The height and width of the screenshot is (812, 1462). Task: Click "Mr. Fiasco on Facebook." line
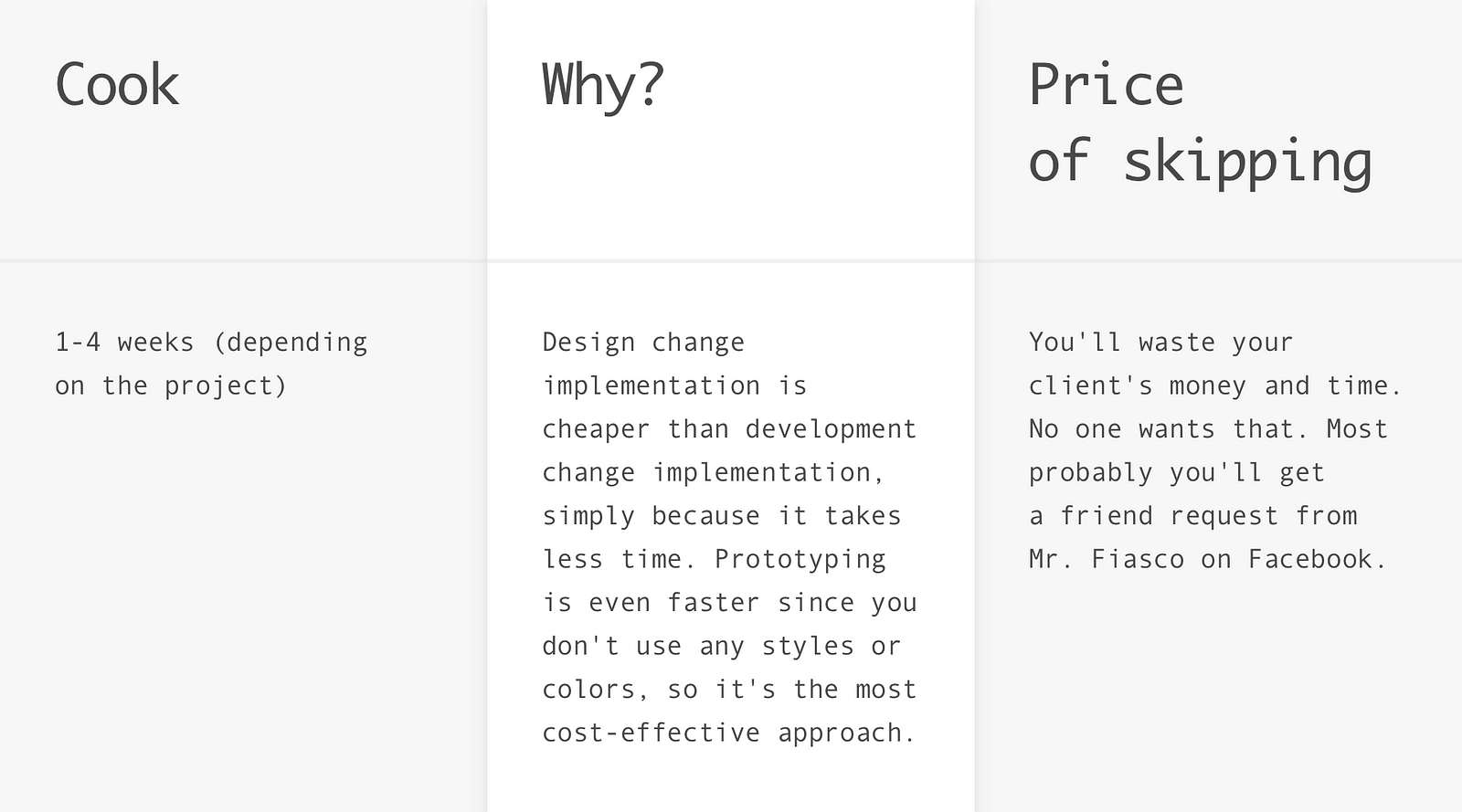(1208, 559)
